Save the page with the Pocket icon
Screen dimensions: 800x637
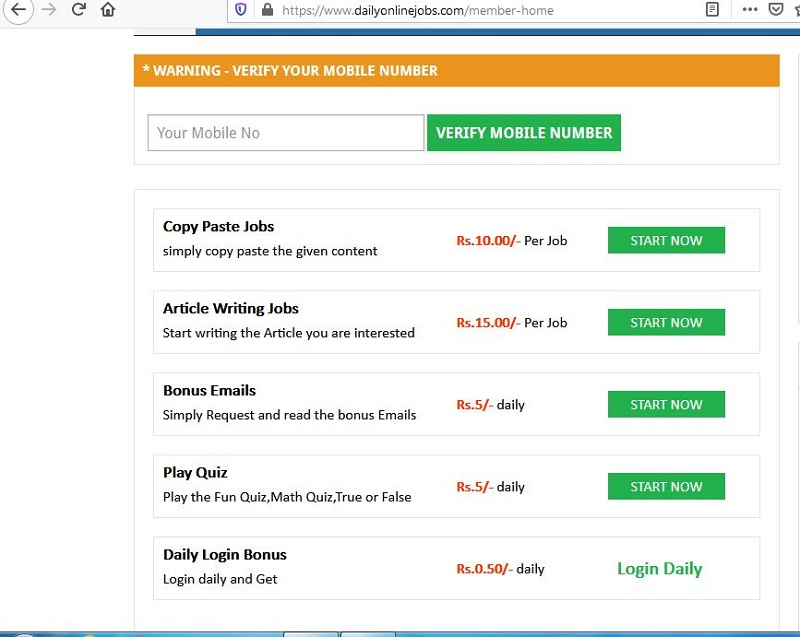click(x=776, y=10)
